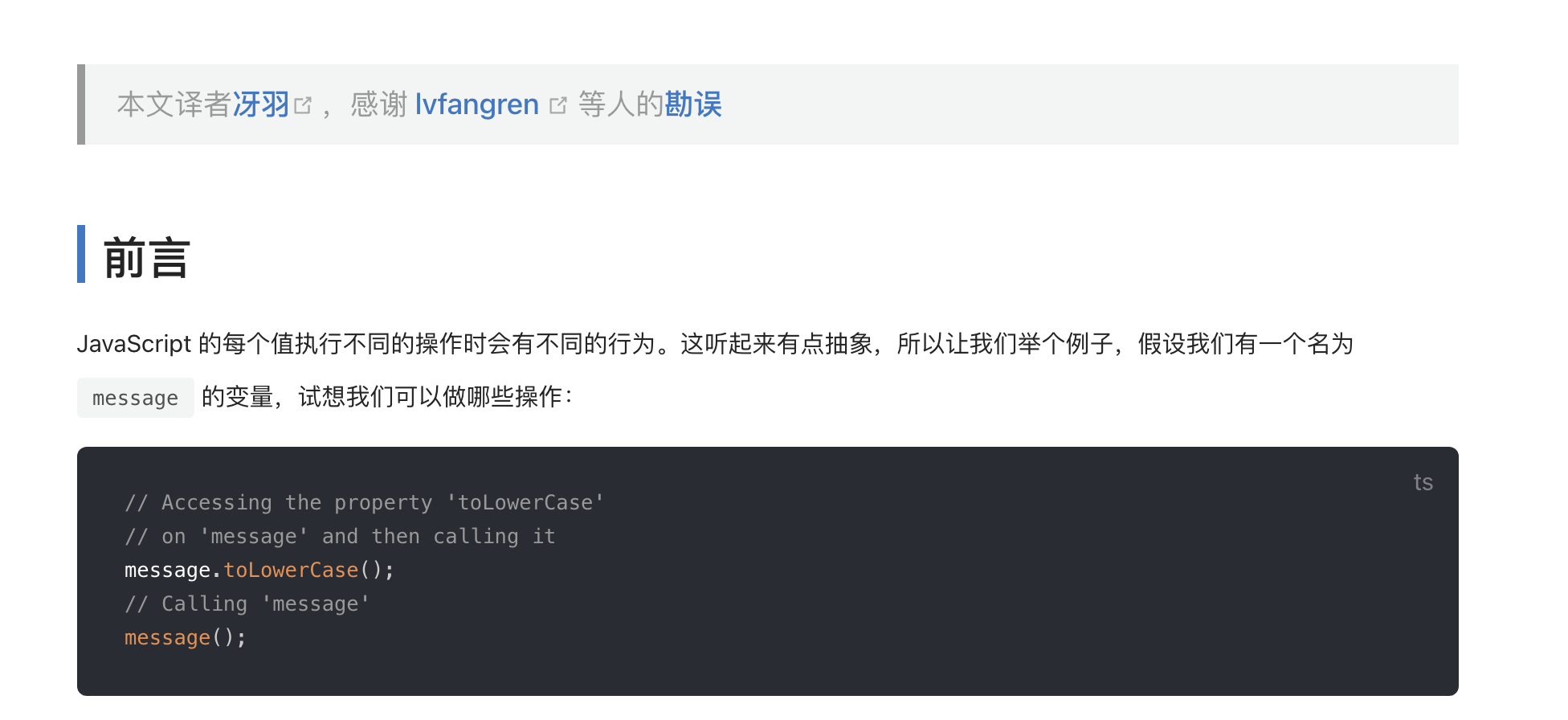Click the word JavaScript in the paragraph
1568x720 pixels.
click(x=134, y=344)
